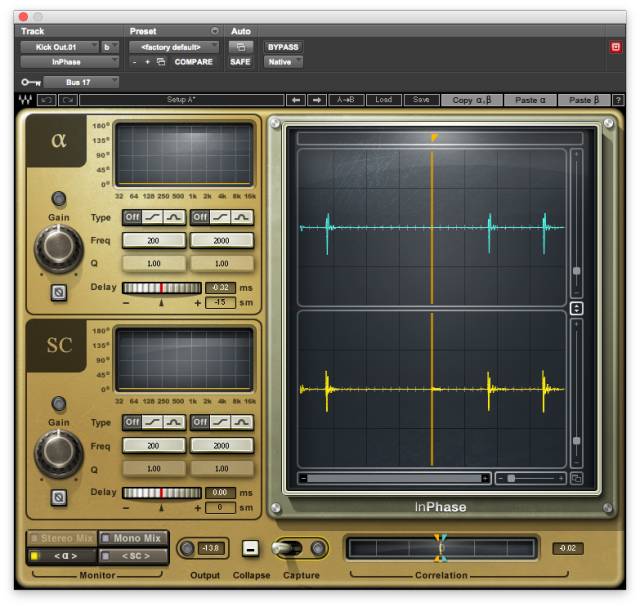Click the Waves logo icon
640x607 pixels.
coord(25,100)
